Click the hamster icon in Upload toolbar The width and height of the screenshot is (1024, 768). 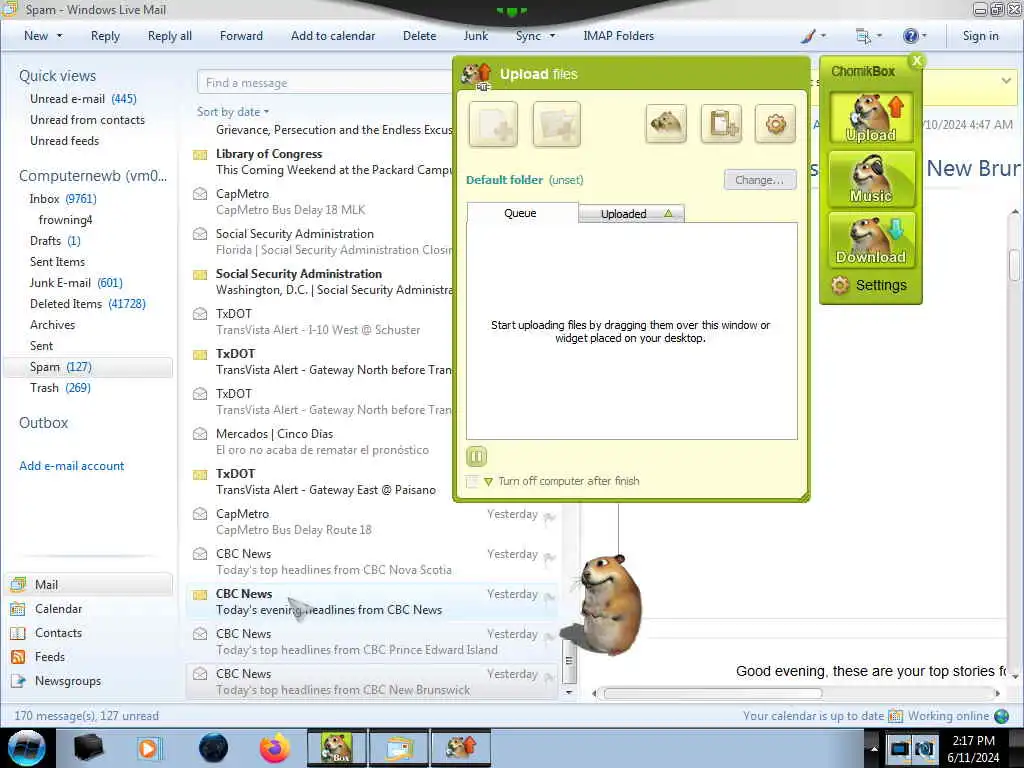coord(666,123)
